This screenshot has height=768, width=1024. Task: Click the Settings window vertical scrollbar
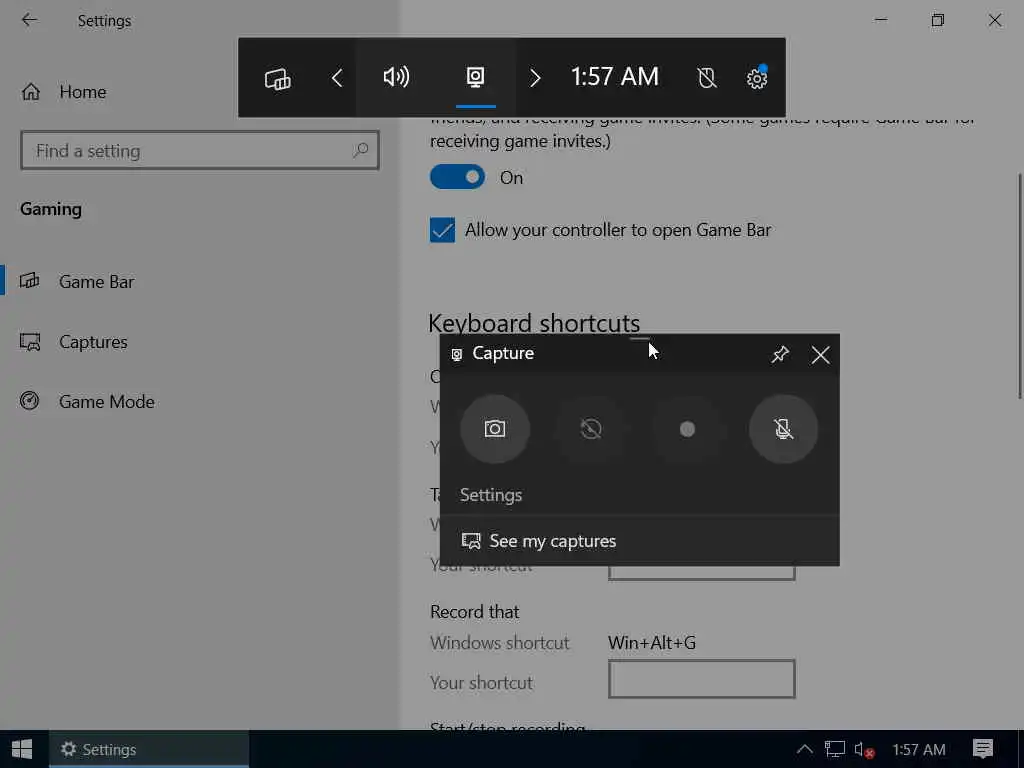point(1019,286)
